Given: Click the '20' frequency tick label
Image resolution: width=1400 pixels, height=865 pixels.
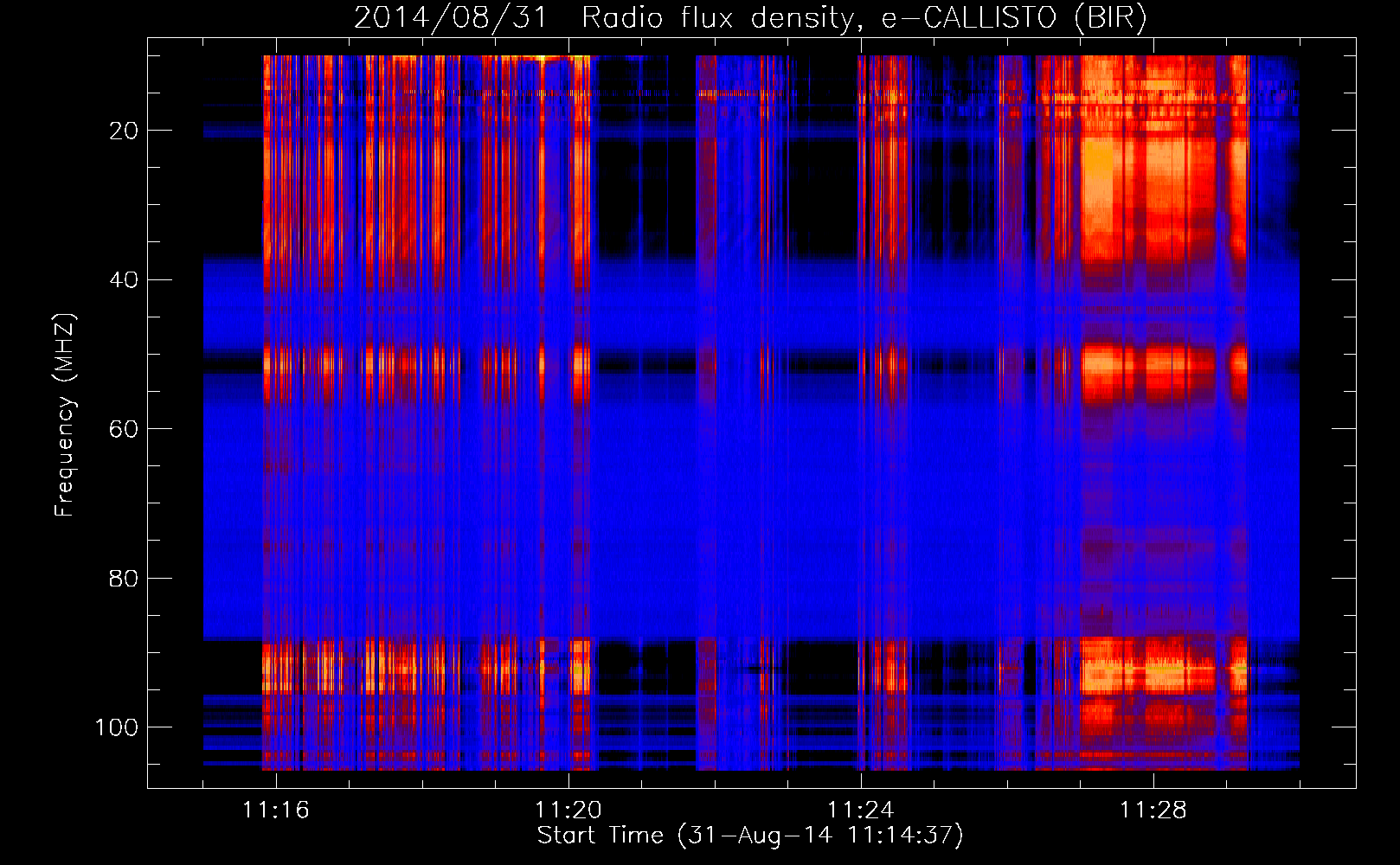Looking at the screenshot, I should pyautogui.click(x=124, y=131).
